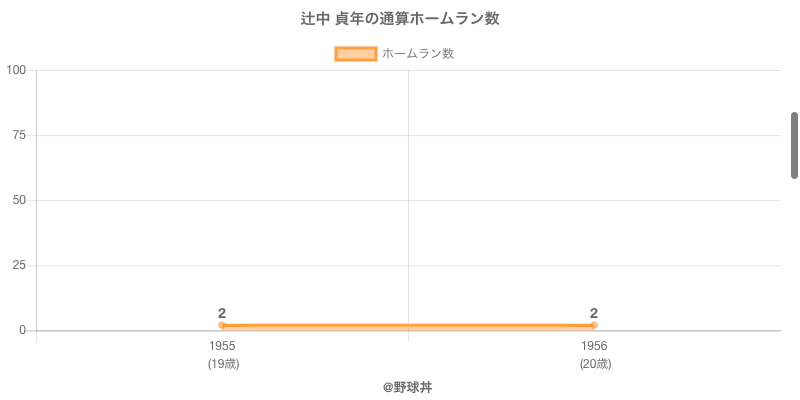Viewport: 800px width, 400px height.
Task: Click the 25 y-axis tick label
Action: coord(19,265)
